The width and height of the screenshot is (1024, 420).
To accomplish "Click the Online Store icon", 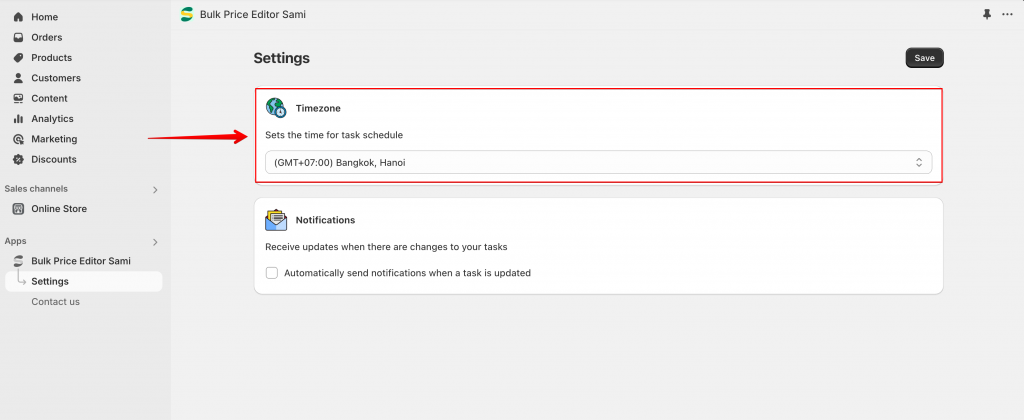I will coord(18,209).
